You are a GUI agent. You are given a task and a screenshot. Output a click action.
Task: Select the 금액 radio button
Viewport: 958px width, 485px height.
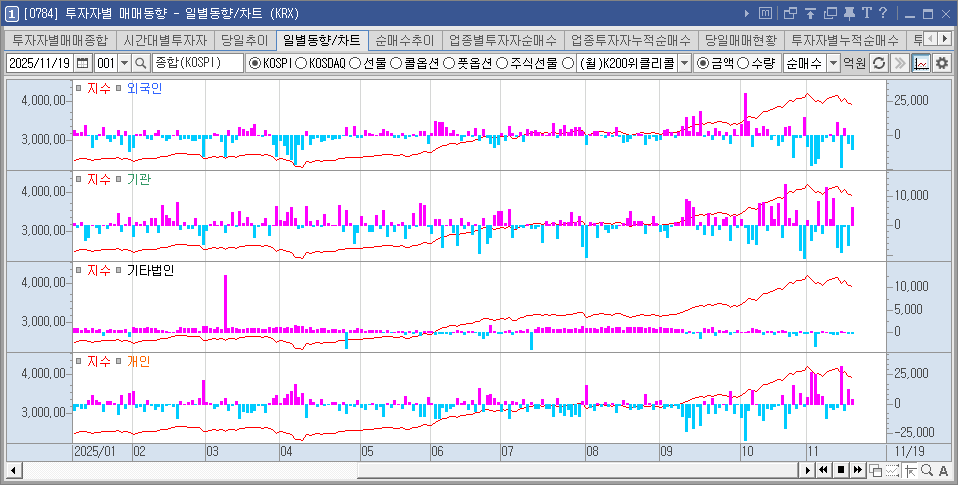point(703,63)
